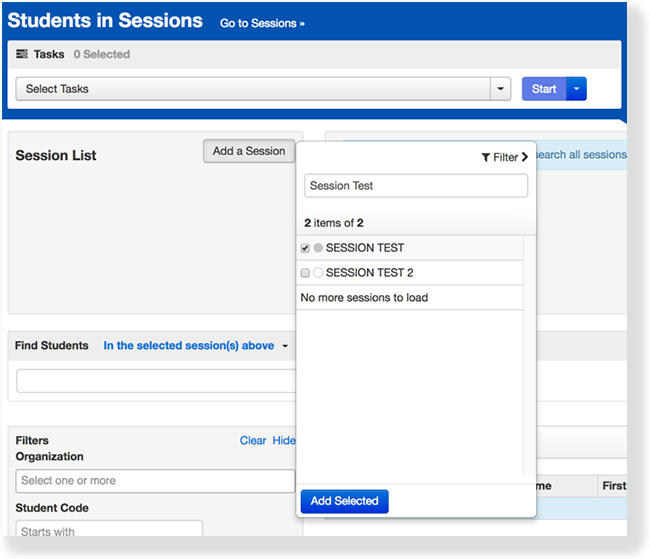650x559 pixels.
Task: Click the white status circle beside SESSION TEST 2
Action: [318, 273]
